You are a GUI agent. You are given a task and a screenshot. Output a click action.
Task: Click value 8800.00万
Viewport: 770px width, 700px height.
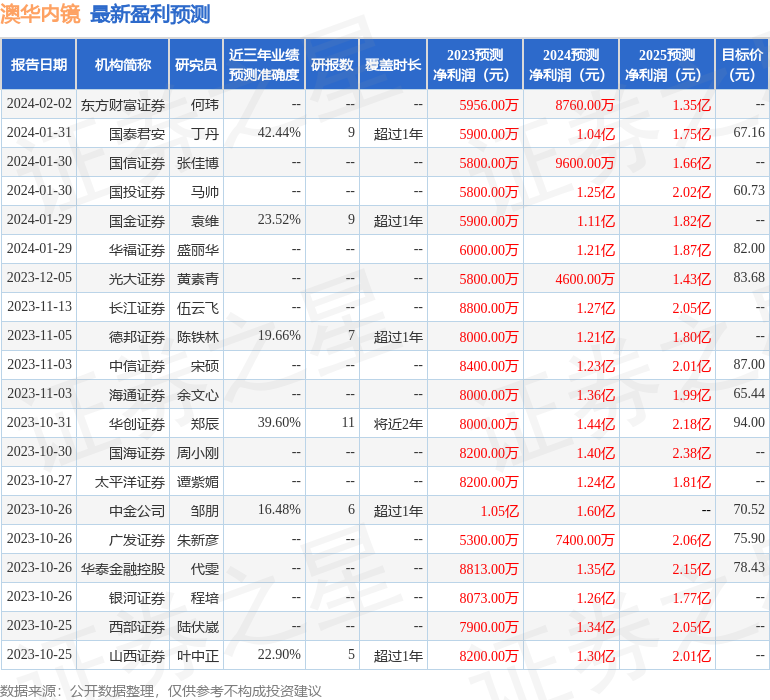tap(489, 308)
